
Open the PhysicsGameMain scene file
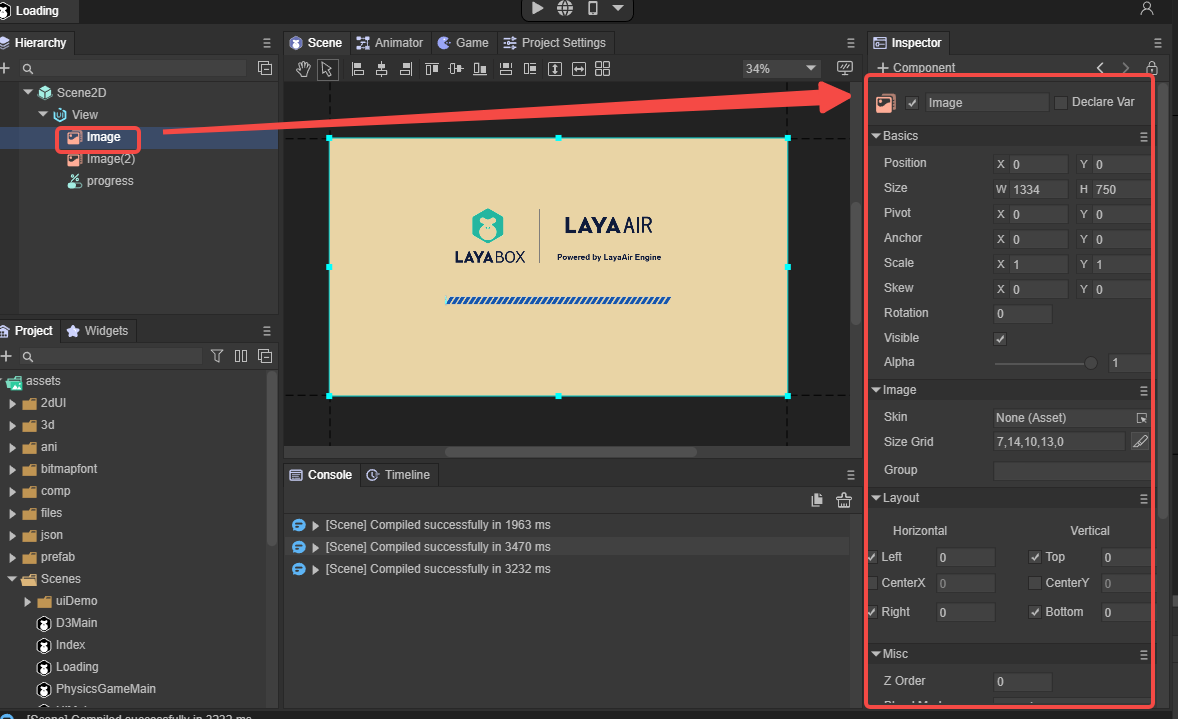click(x=105, y=690)
